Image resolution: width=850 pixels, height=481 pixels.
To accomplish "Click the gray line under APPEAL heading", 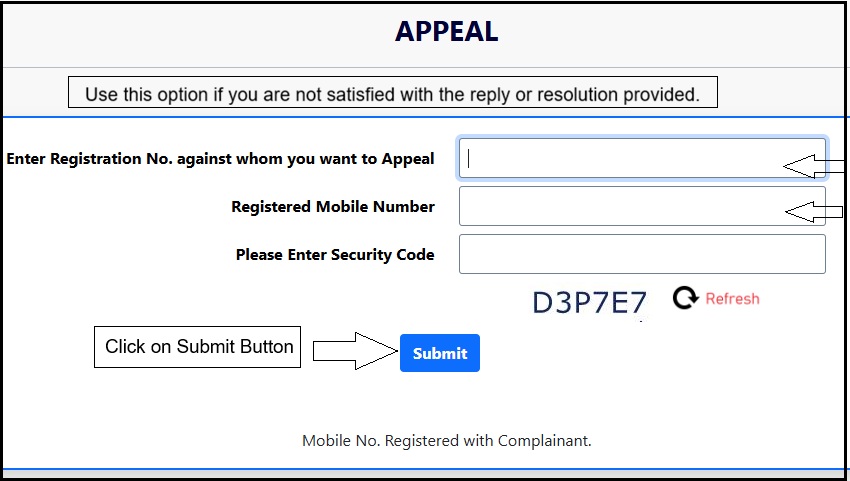I will tap(425, 67).
